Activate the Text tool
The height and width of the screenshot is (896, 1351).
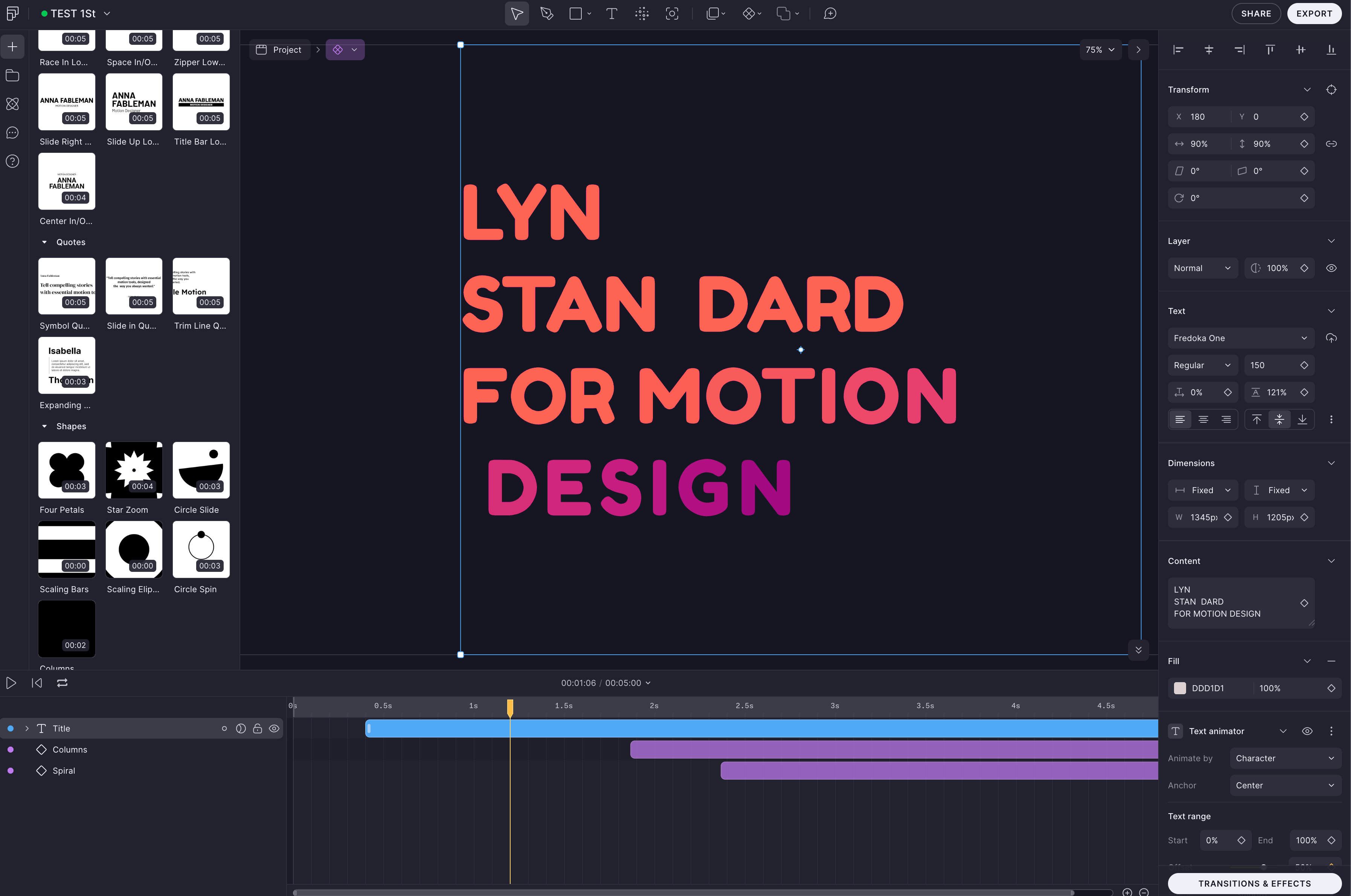(611, 14)
